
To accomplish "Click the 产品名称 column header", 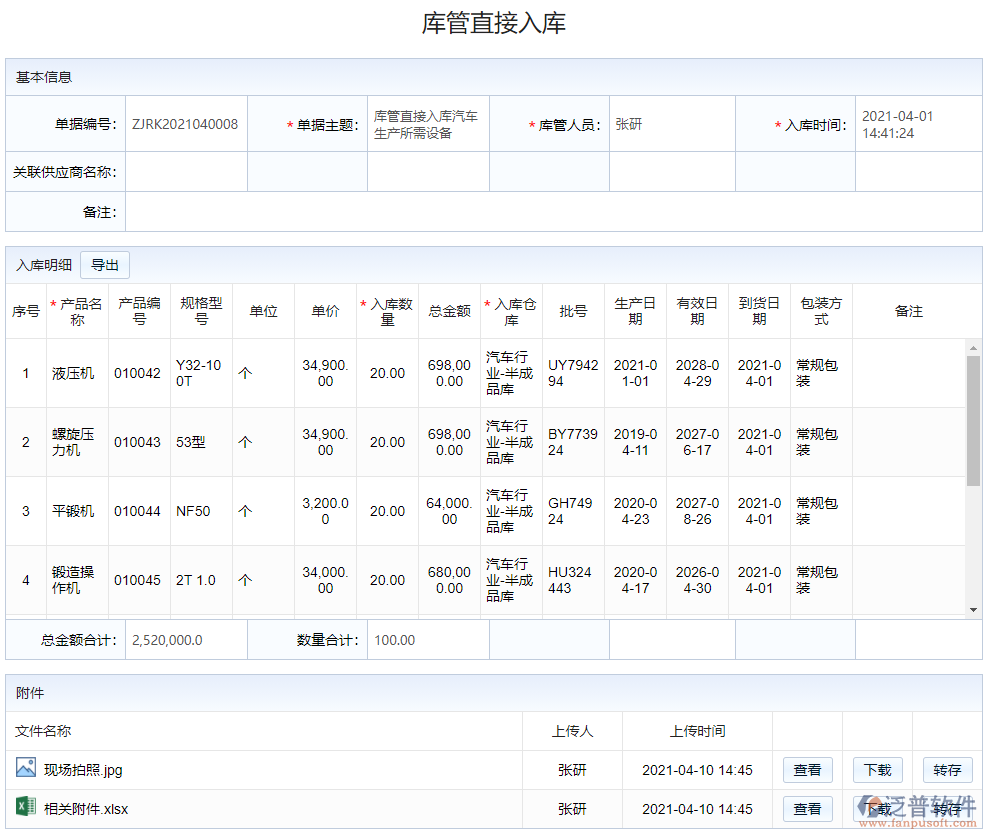I will [x=78, y=312].
